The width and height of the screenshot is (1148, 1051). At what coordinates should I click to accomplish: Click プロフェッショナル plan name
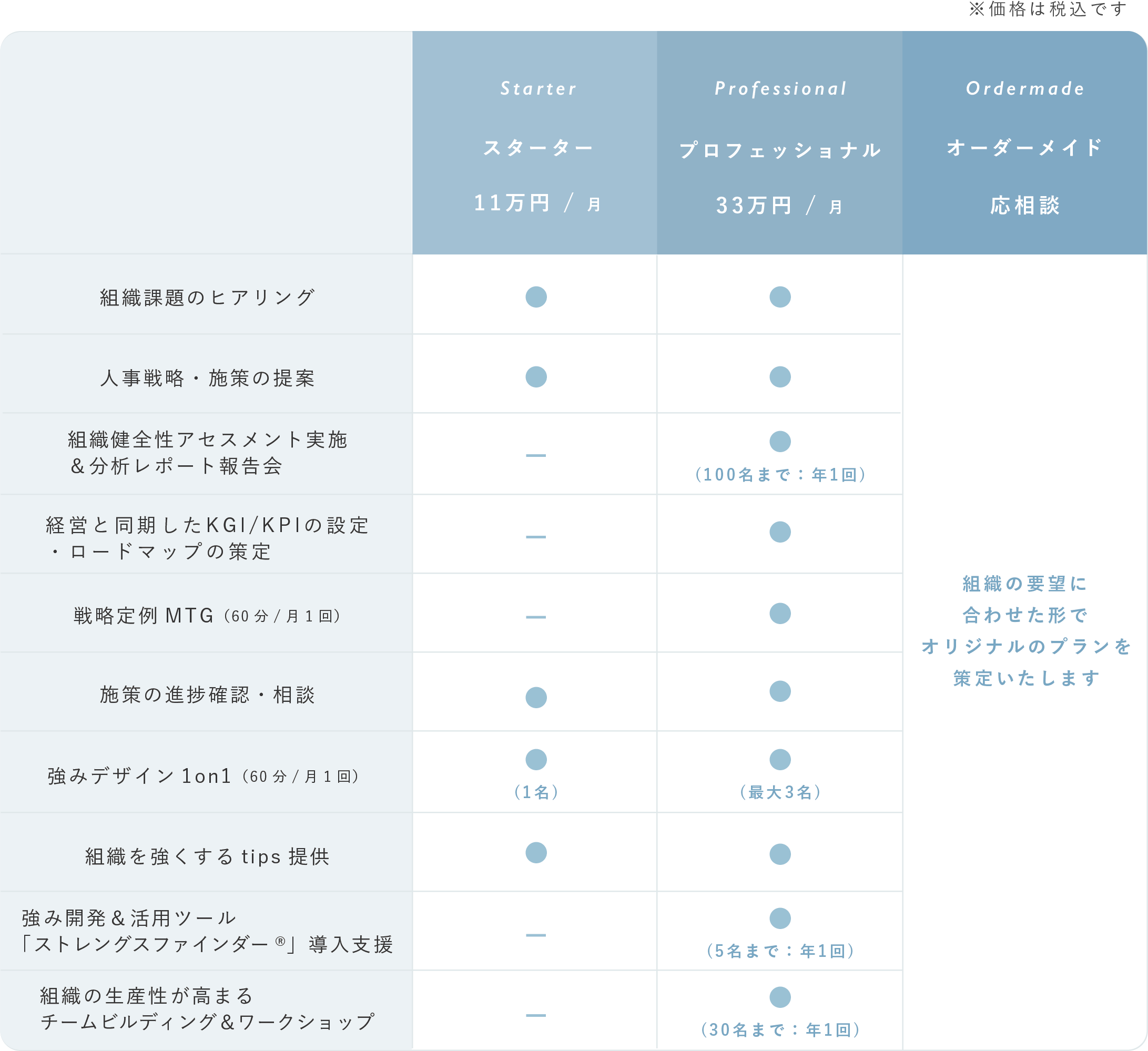(x=780, y=150)
